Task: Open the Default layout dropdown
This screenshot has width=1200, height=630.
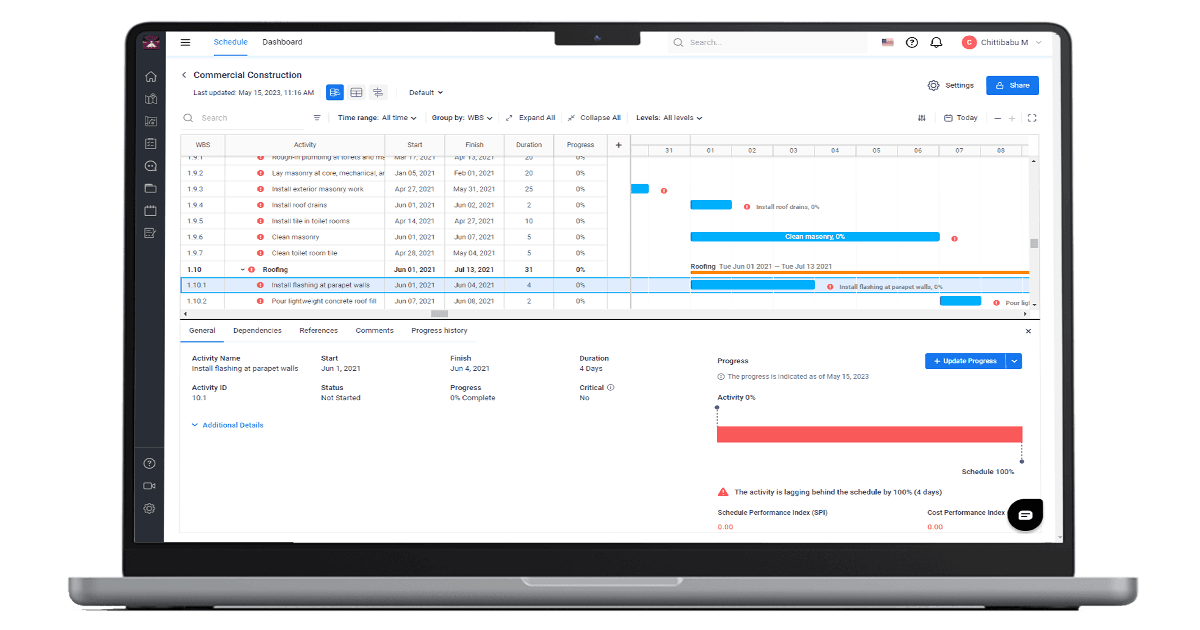Action: click(x=425, y=92)
